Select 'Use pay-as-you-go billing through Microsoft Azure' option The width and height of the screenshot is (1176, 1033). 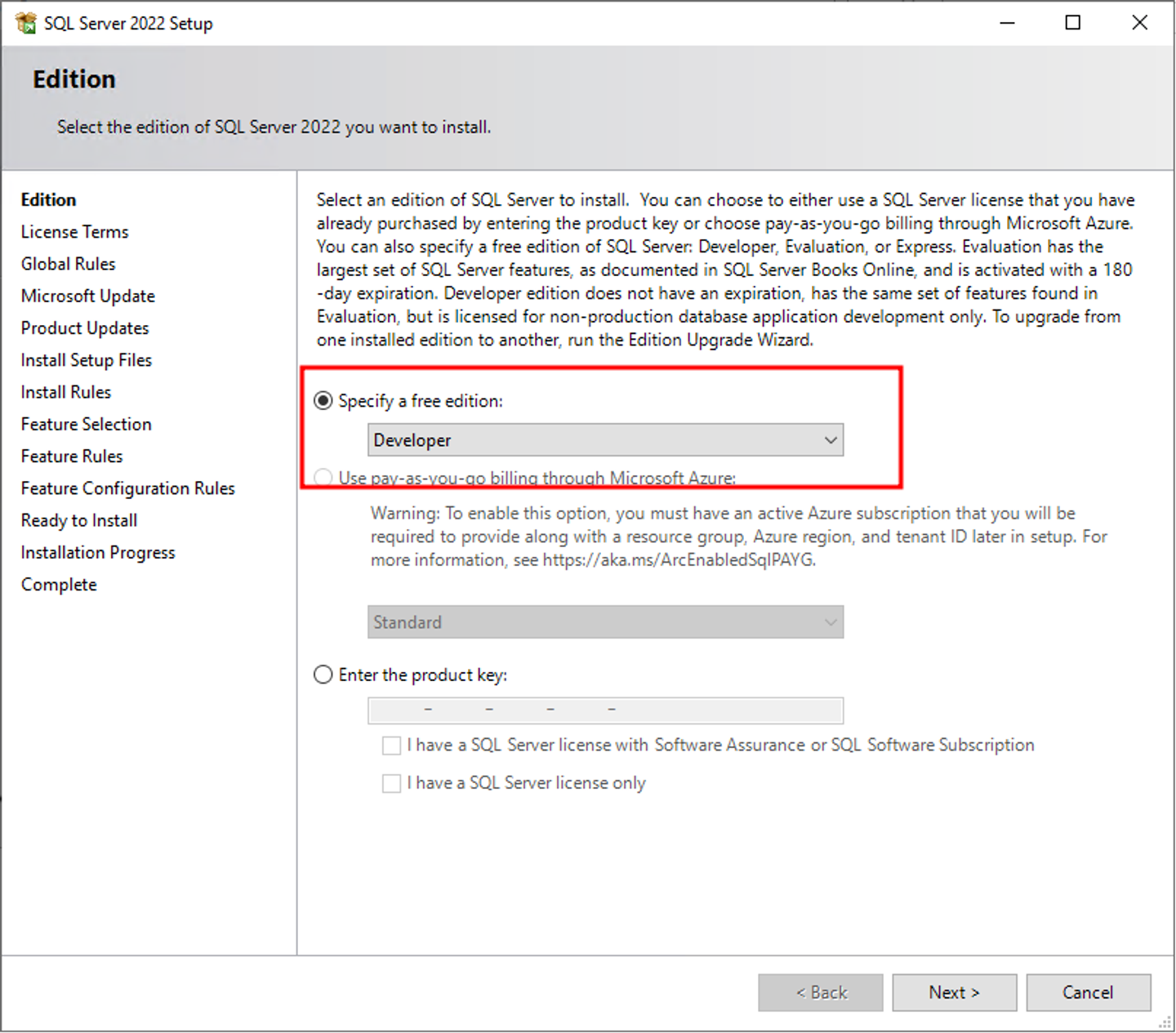(x=323, y=477)
